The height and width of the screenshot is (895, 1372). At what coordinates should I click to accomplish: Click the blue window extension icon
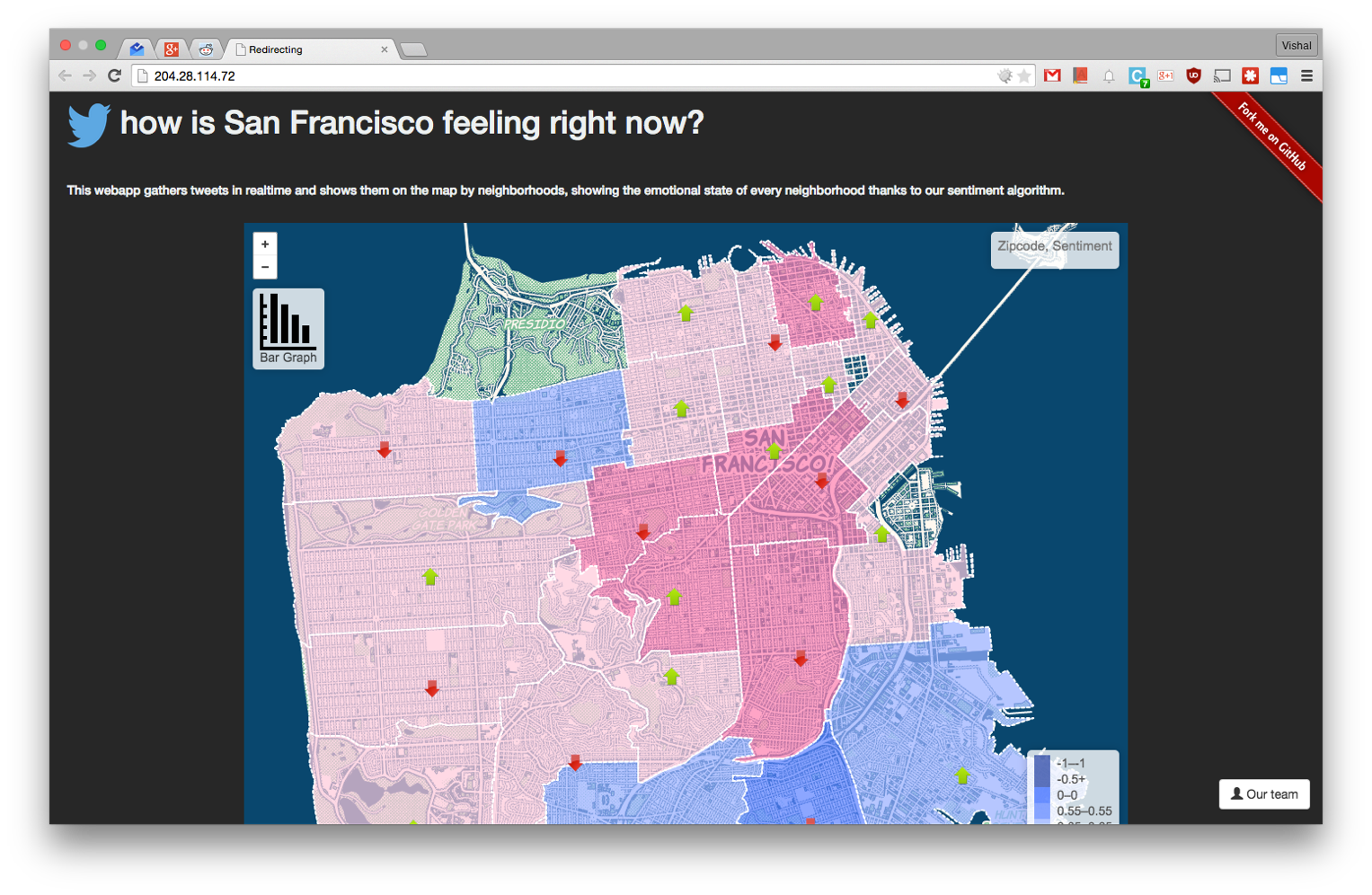[1279, 76]
